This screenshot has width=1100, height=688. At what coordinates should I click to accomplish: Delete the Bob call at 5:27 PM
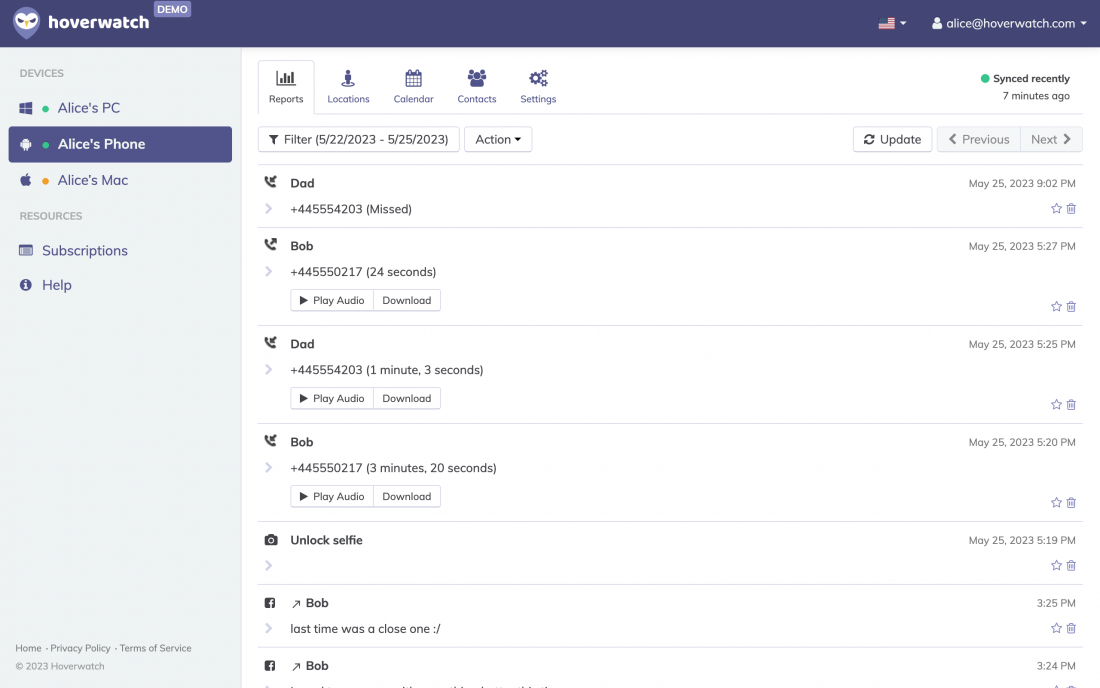pos(1071,306)
